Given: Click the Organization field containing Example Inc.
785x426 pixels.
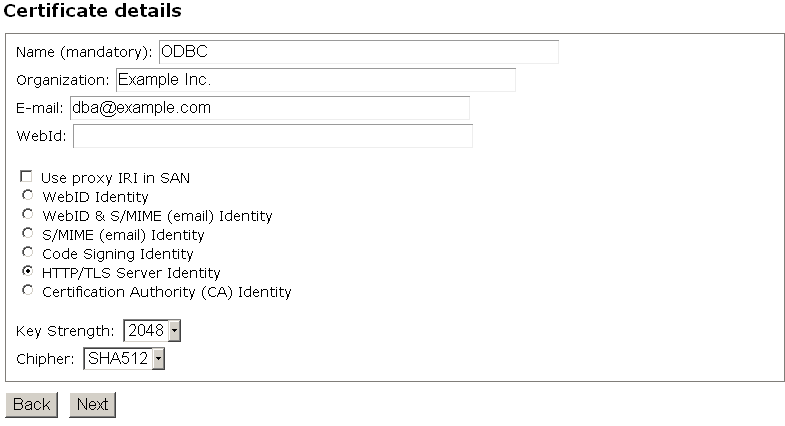Looking at the screenshot, I should [x=315, y=80].
